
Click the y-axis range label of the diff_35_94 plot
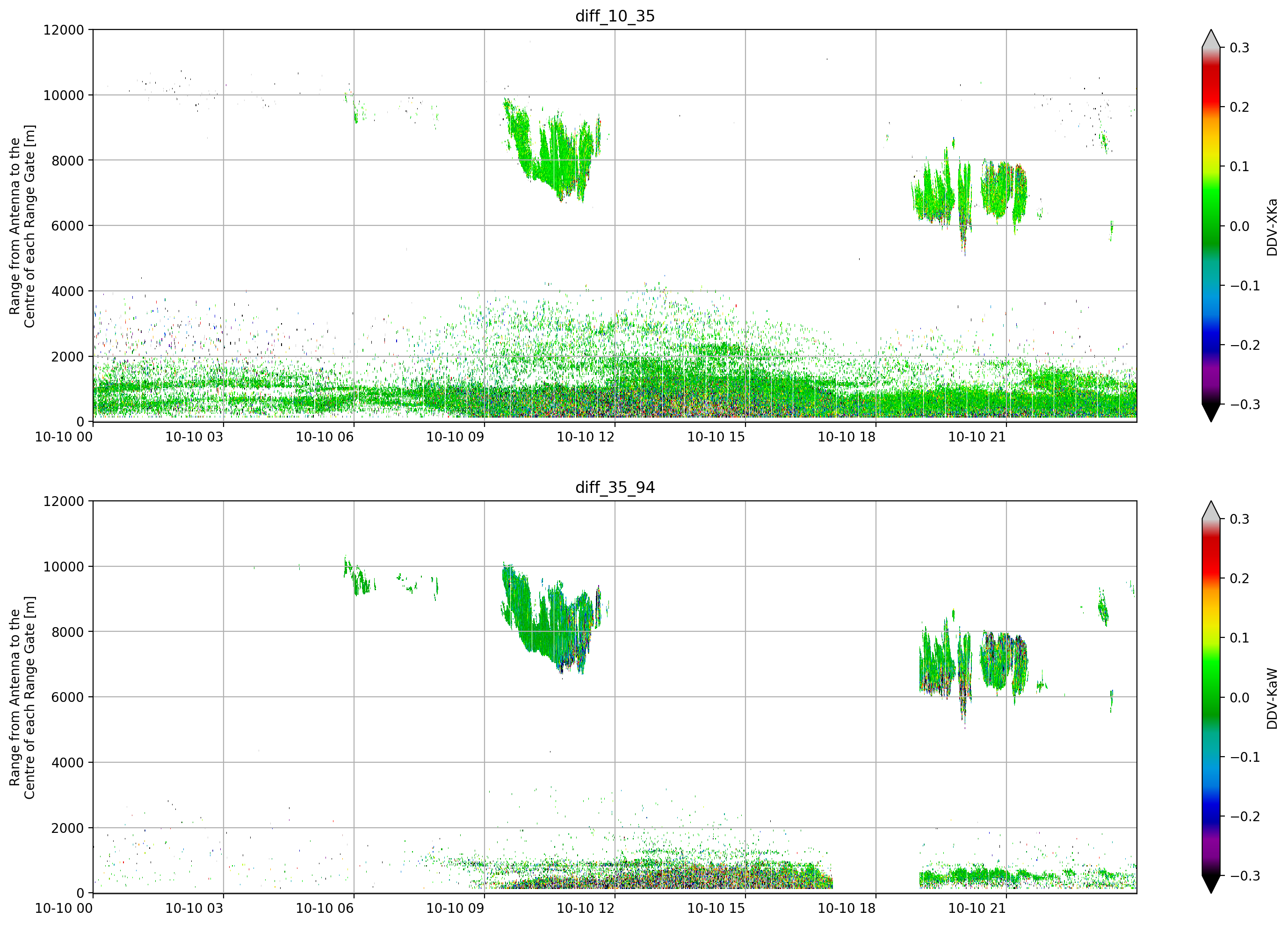point(22,697)
